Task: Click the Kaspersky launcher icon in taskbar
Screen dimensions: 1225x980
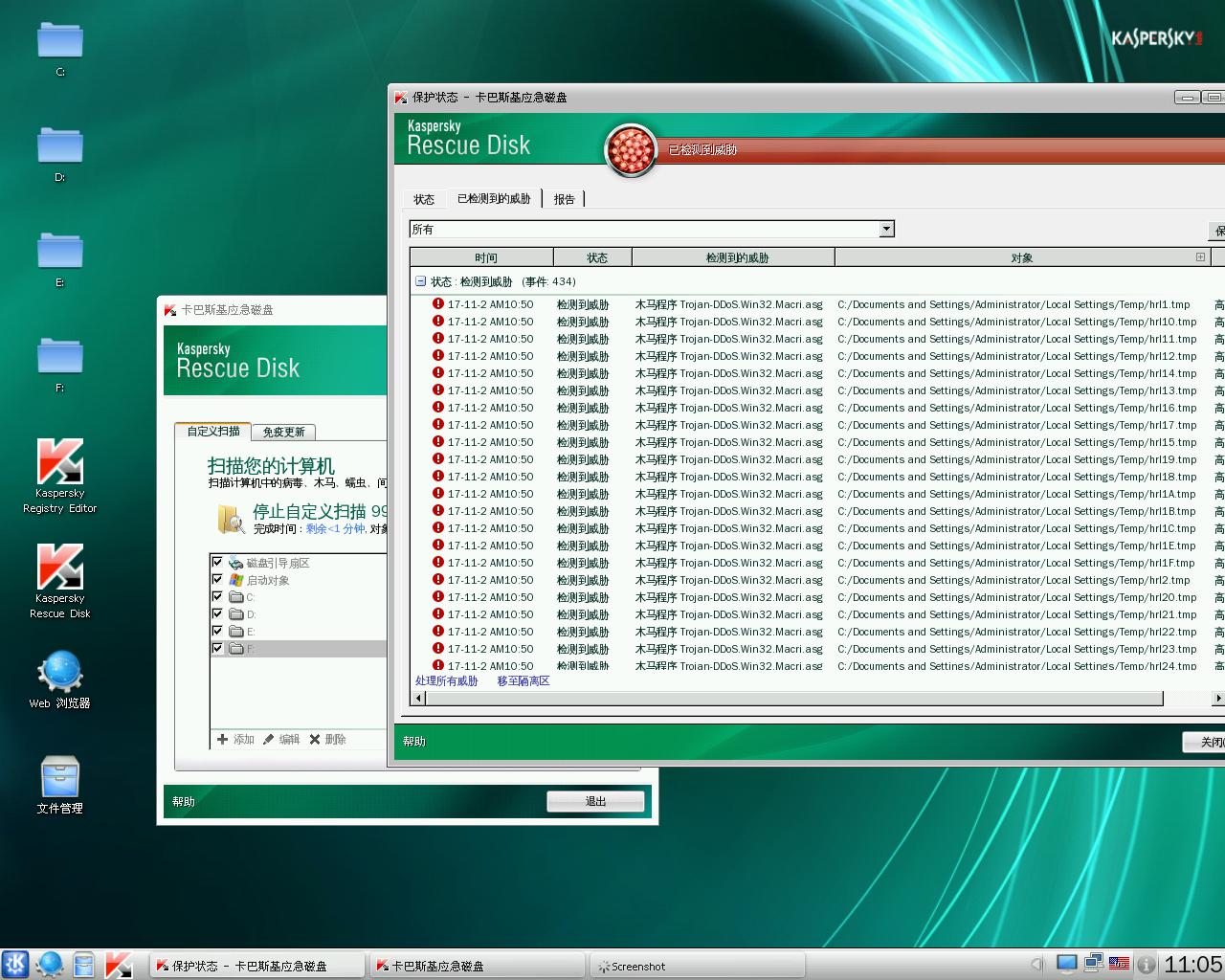Action: pos(119,965)
